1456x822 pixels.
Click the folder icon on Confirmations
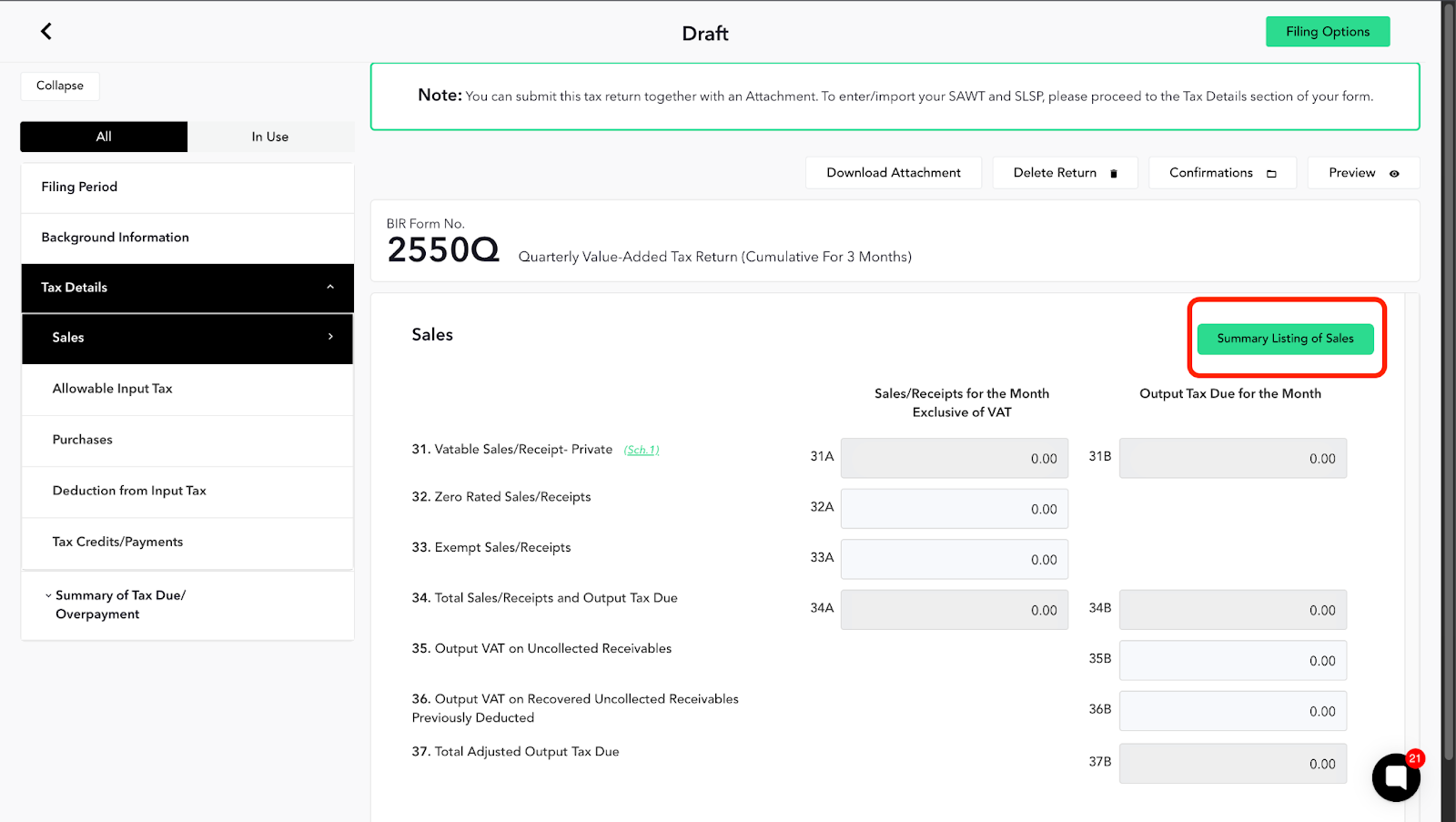click(1271, 173)
